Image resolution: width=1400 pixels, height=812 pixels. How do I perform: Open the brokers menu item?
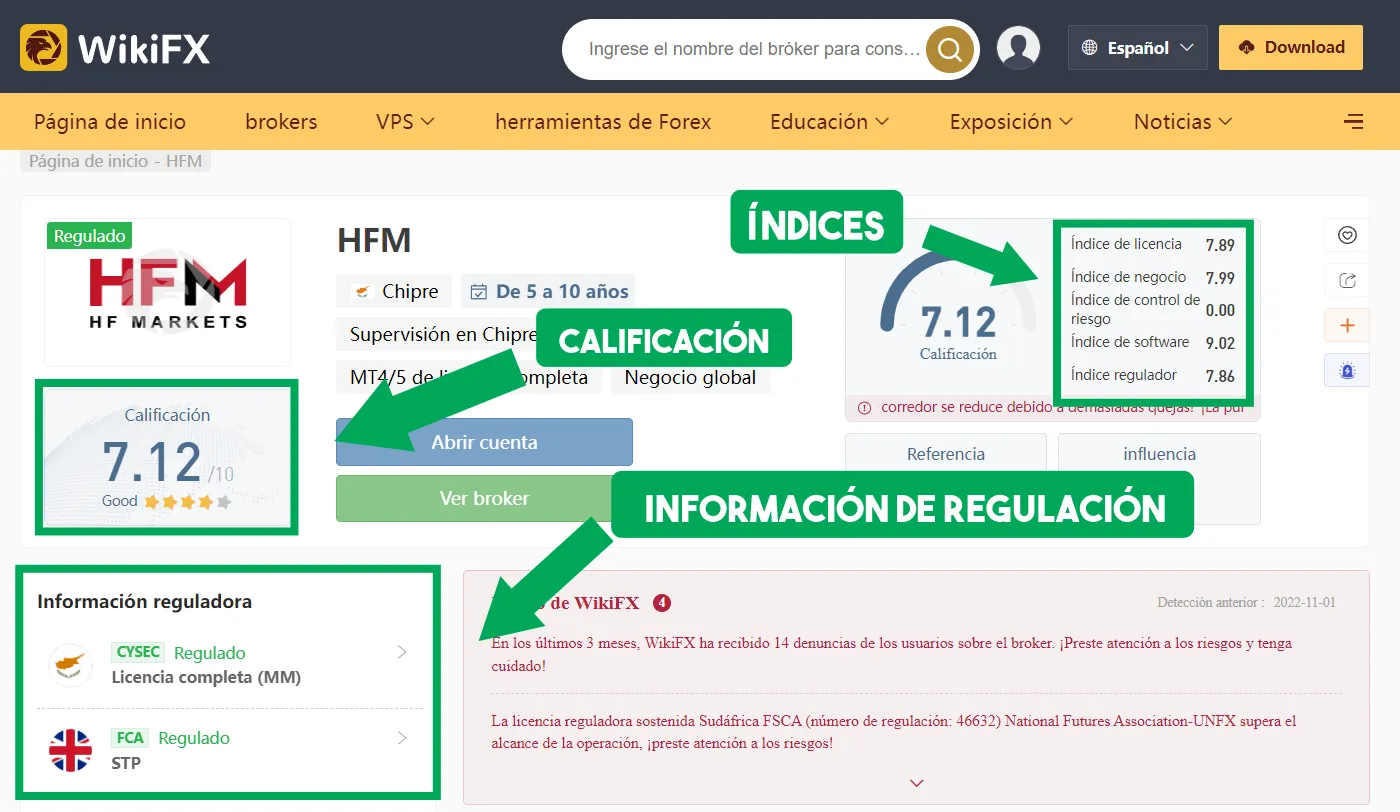(x=281, y=122)
